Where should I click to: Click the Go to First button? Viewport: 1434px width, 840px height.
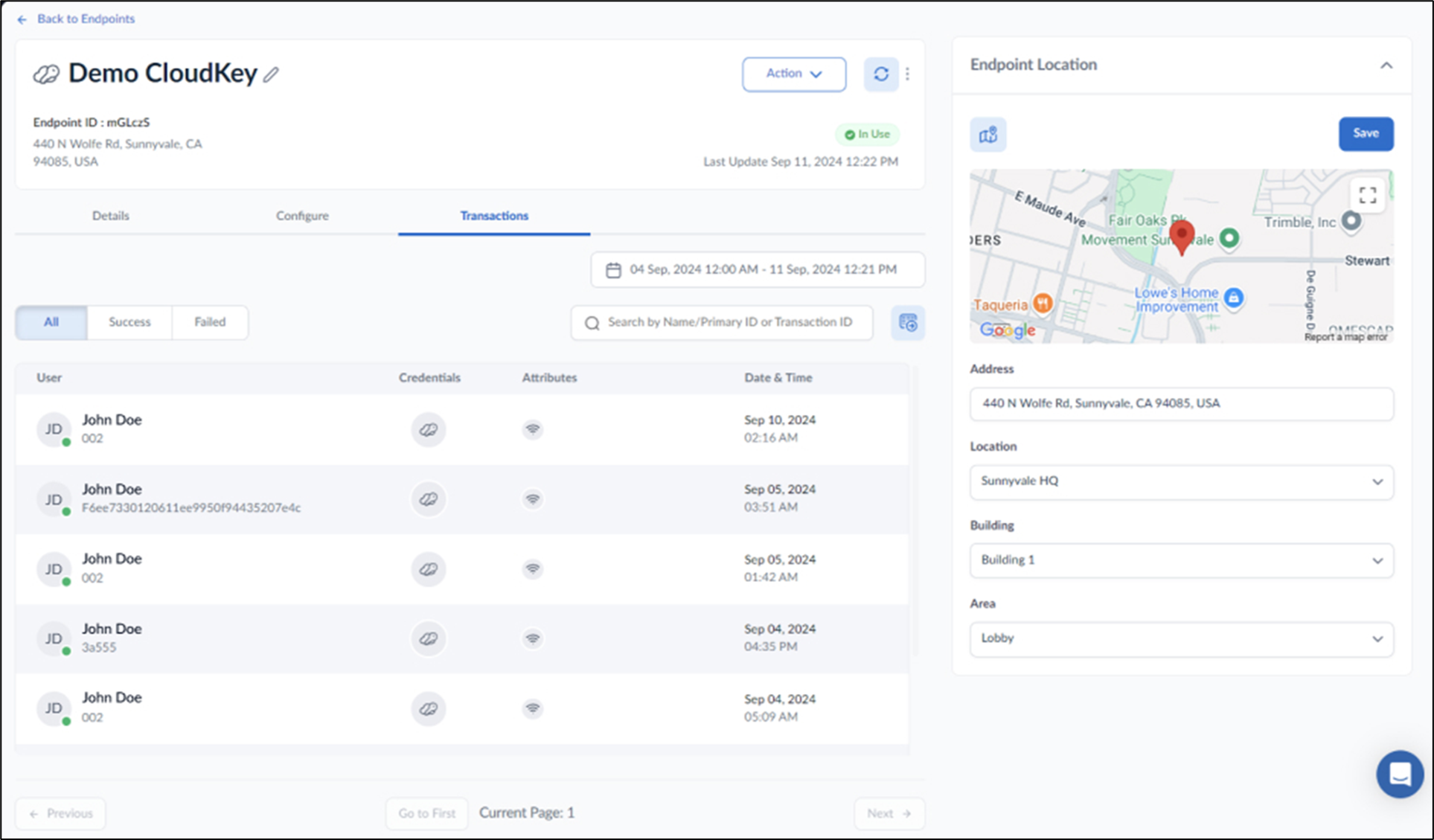click(426, 813)
